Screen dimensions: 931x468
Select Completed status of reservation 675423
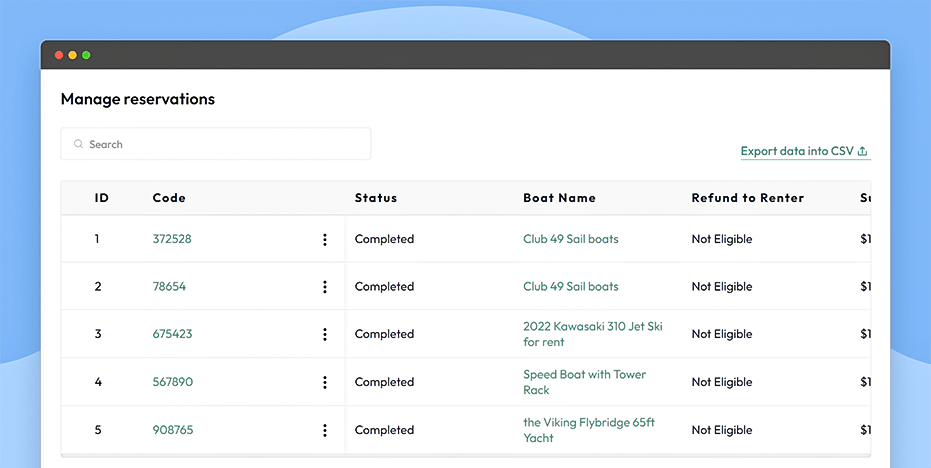point(384,334)
